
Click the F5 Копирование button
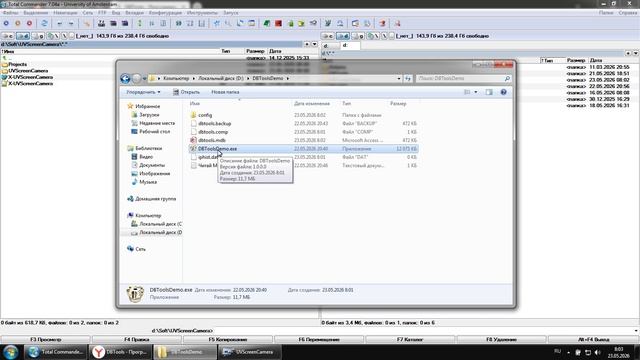click(228, 340)
